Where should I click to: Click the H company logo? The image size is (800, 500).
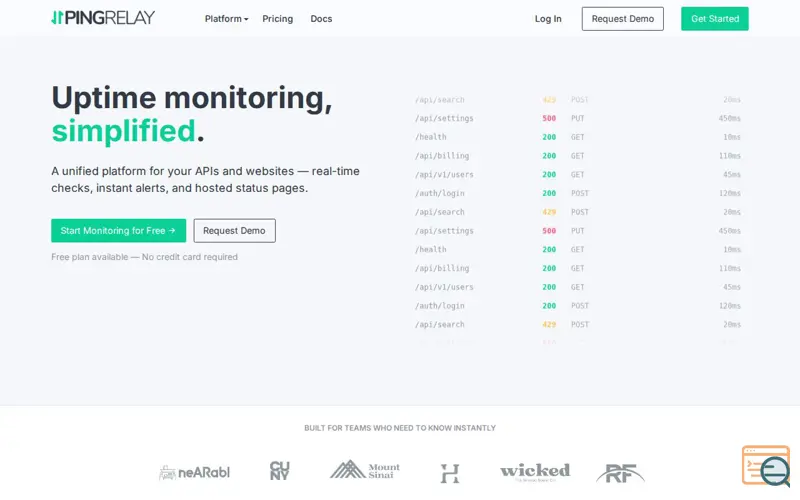[x=449, y=473]
